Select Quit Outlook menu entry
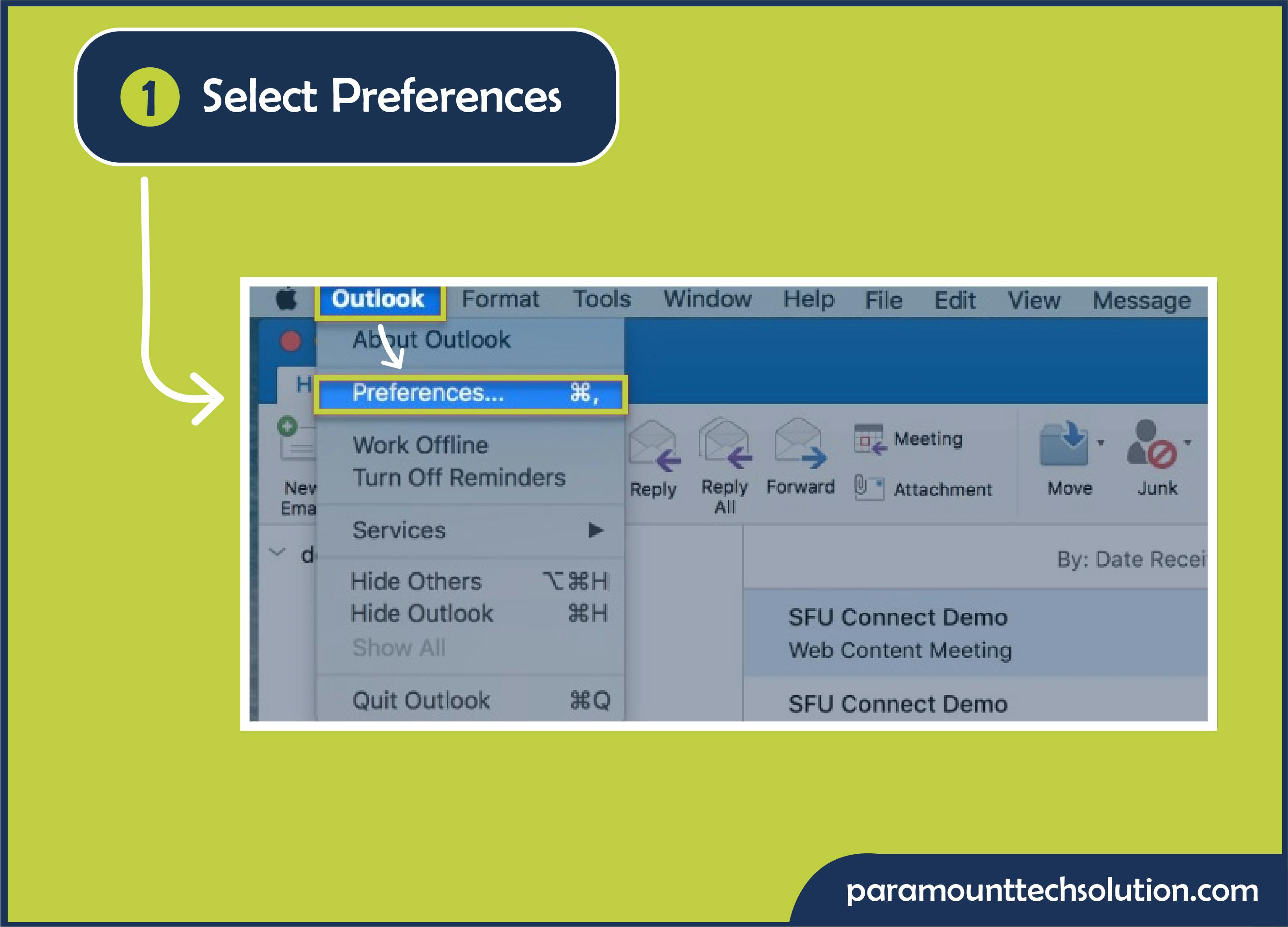Image resolution: width=1288 pixels, height=927 pixels. (470, 701)
